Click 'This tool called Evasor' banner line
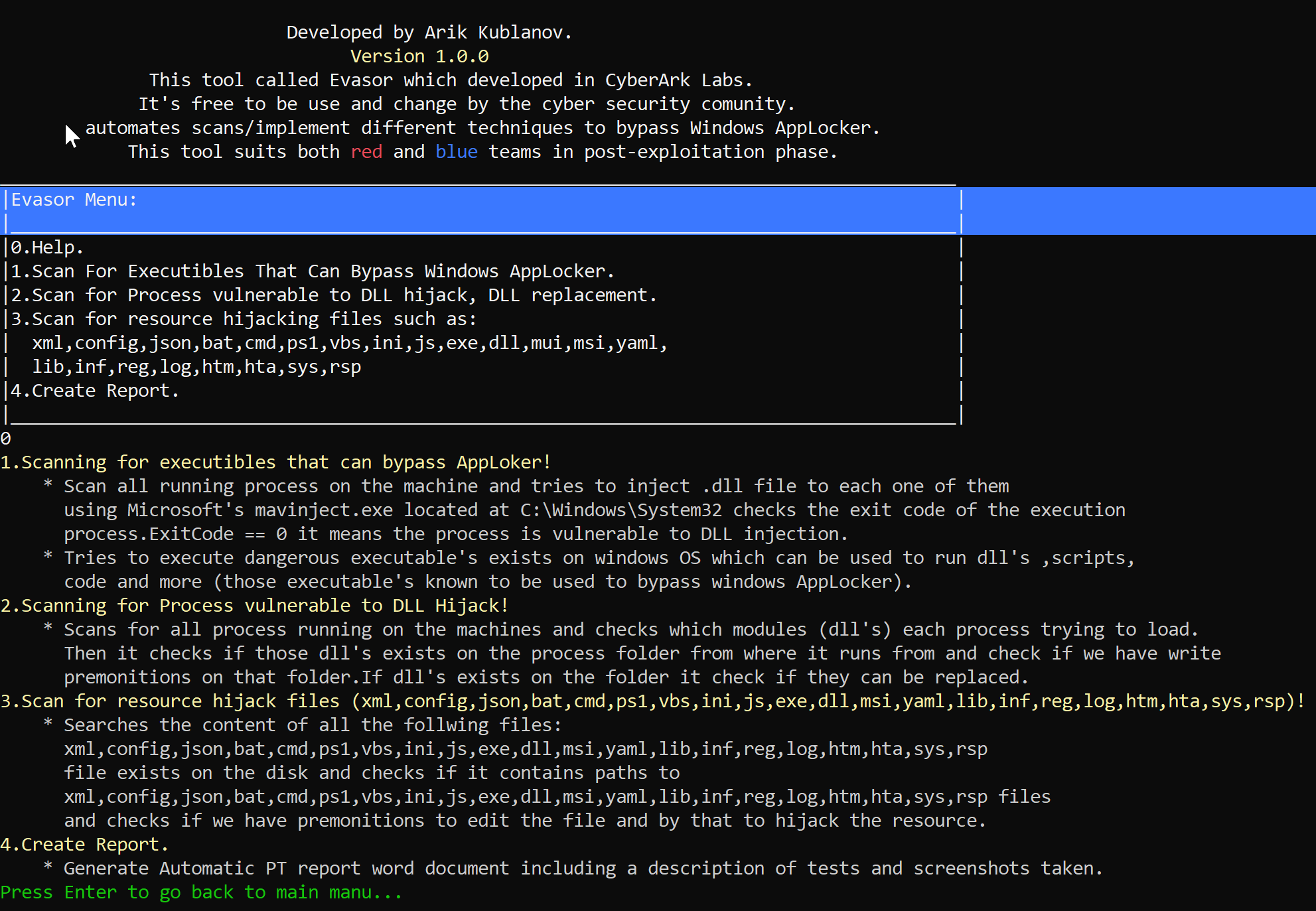1316x911 pixels. (x=451, y=80)
